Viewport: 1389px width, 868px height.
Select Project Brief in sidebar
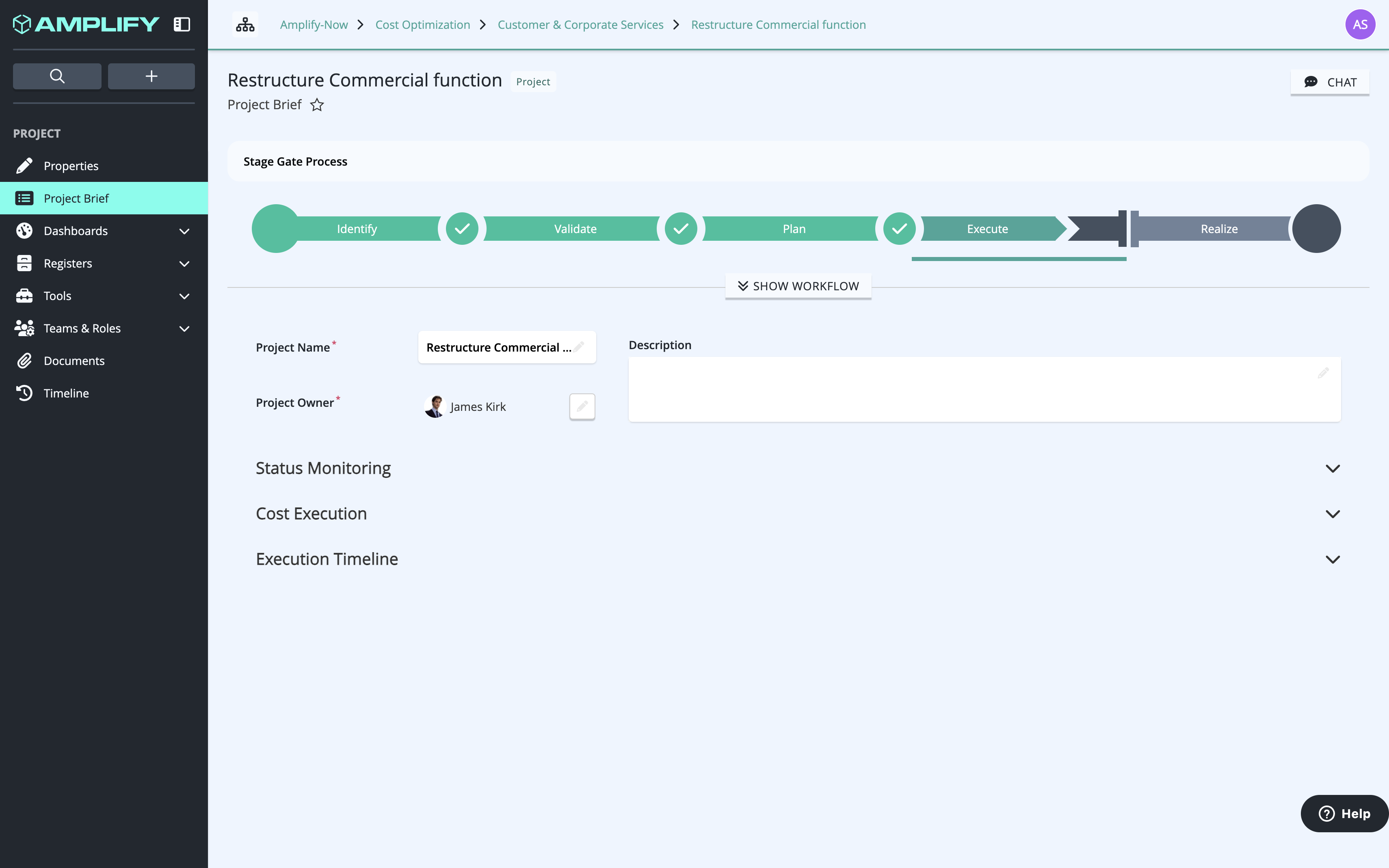tap(104, 198)
